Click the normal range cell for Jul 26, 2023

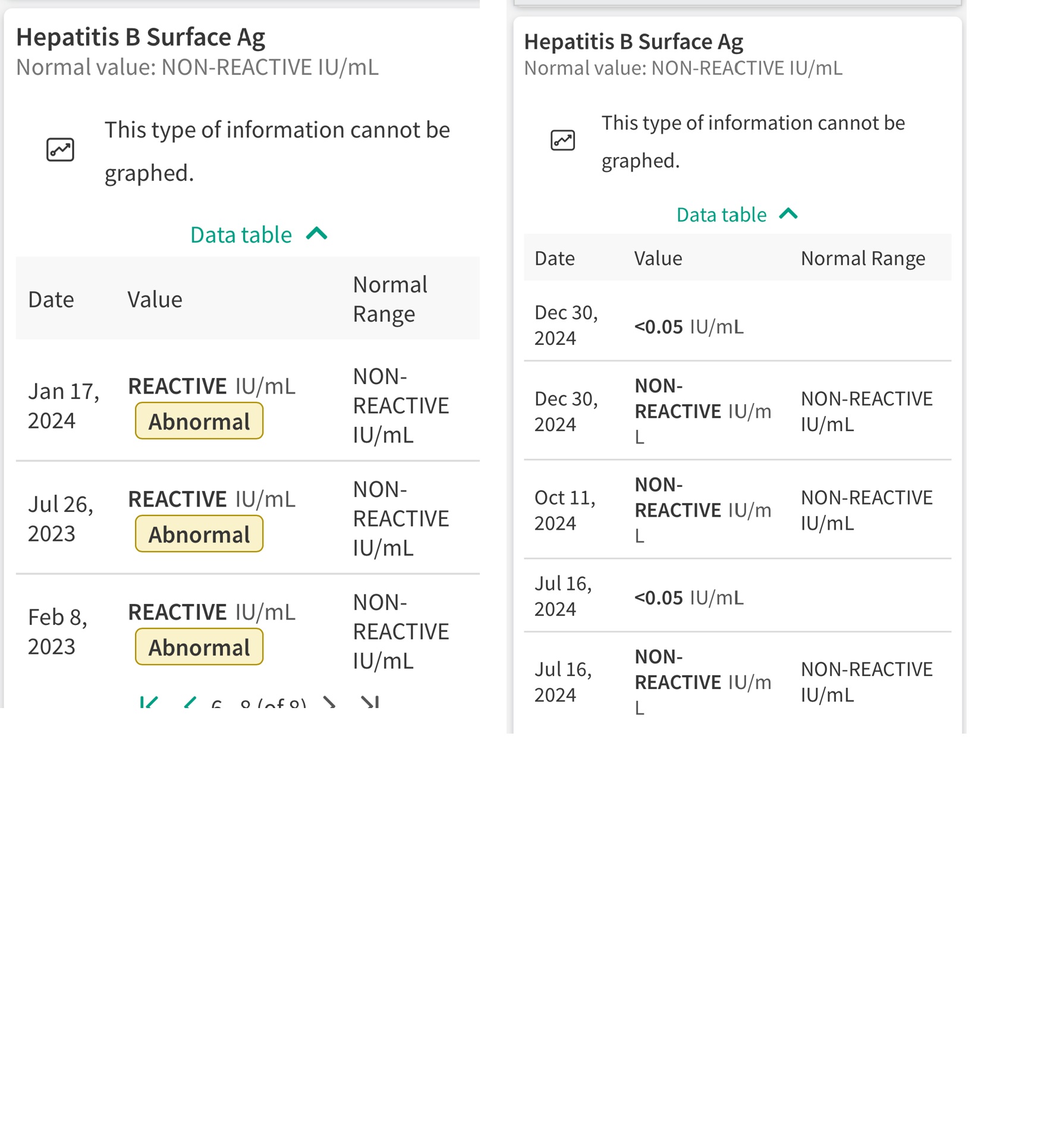[x=401, y=519]
